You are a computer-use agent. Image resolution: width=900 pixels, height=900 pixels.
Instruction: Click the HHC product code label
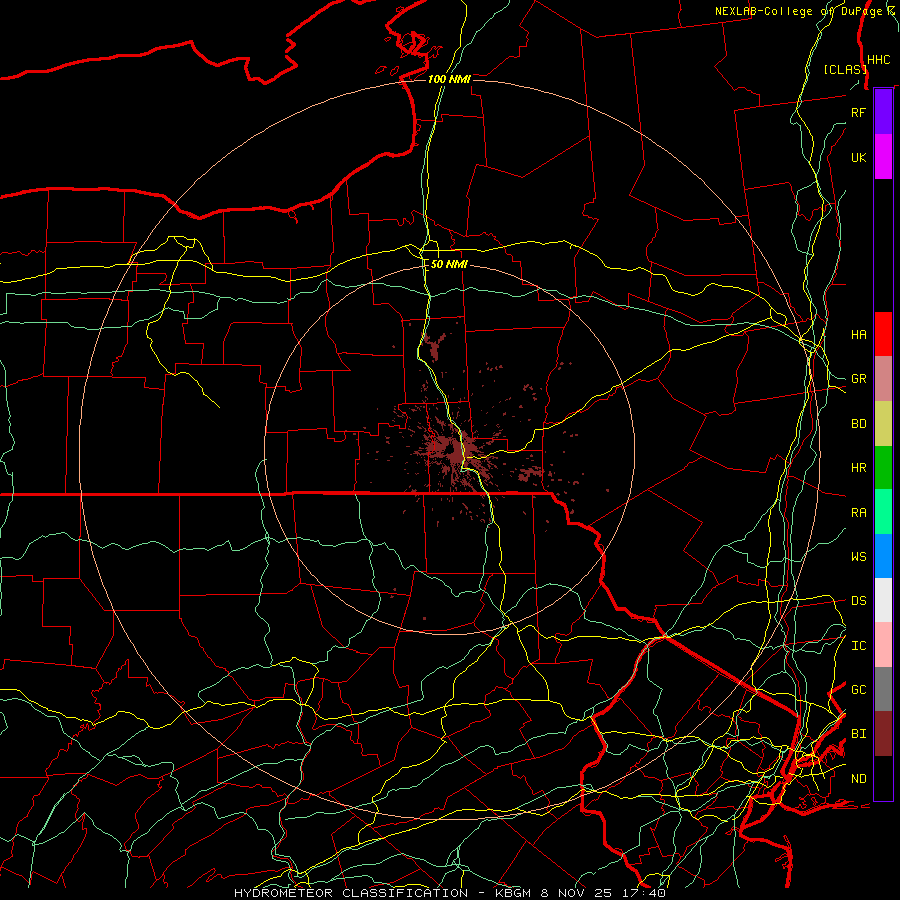(878, 60)
